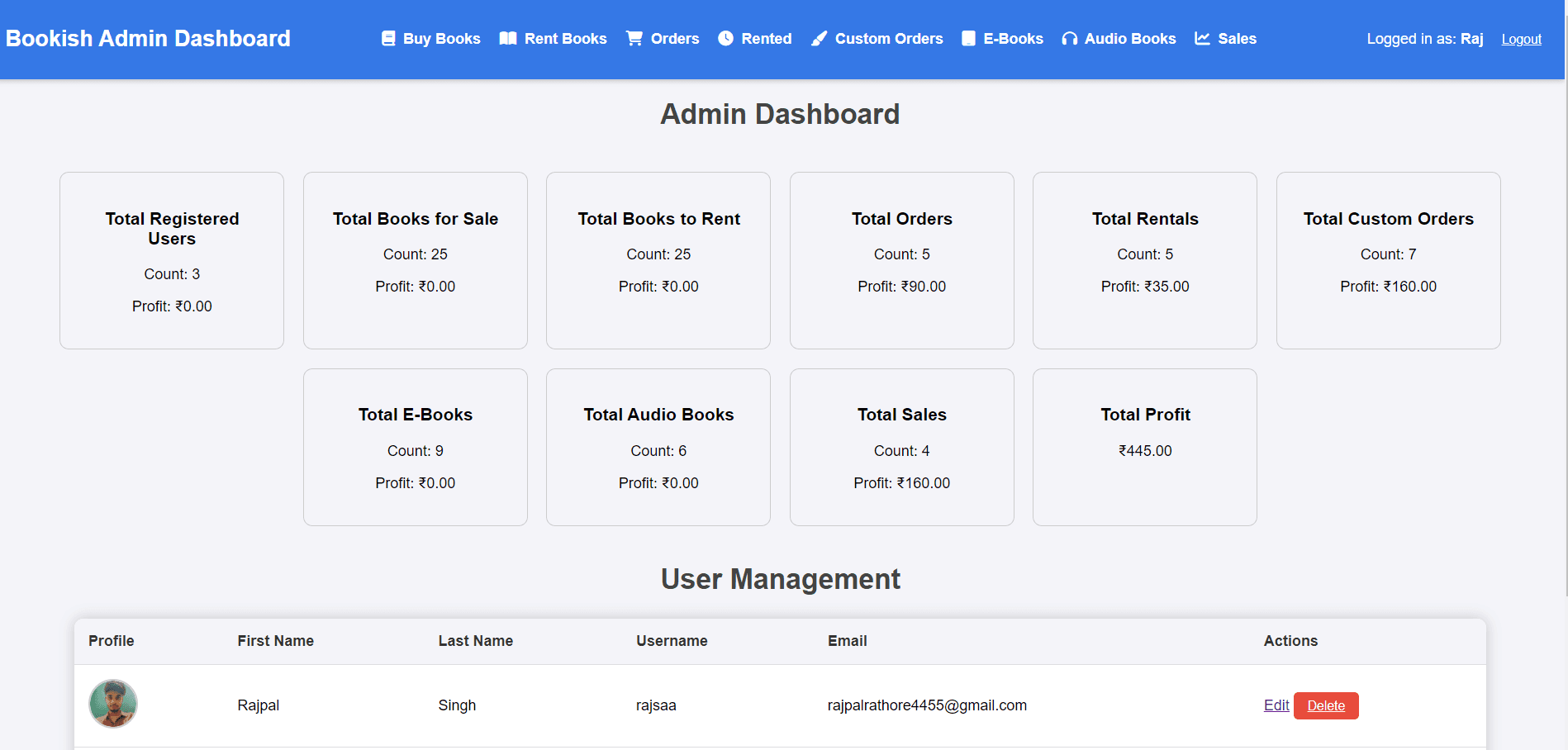Click the Username column header

point(672,641)
